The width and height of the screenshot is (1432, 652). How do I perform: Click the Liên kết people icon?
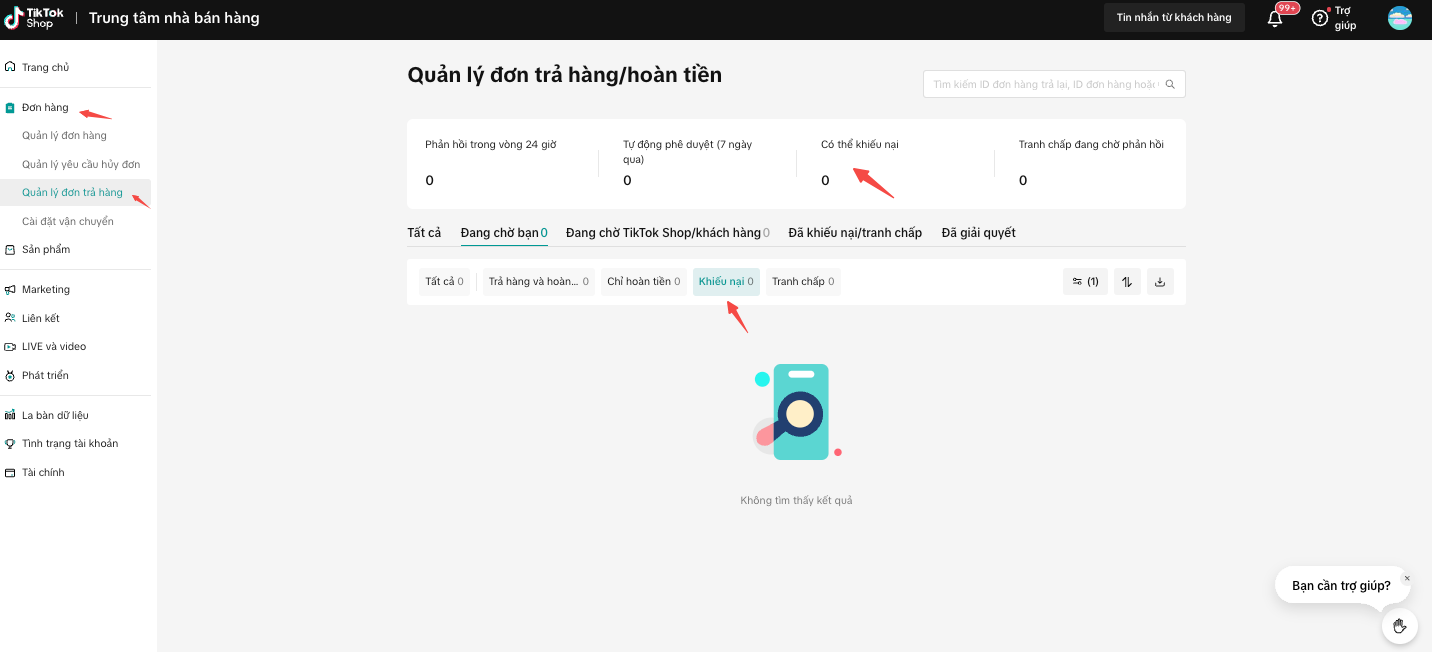coord(10,318)
